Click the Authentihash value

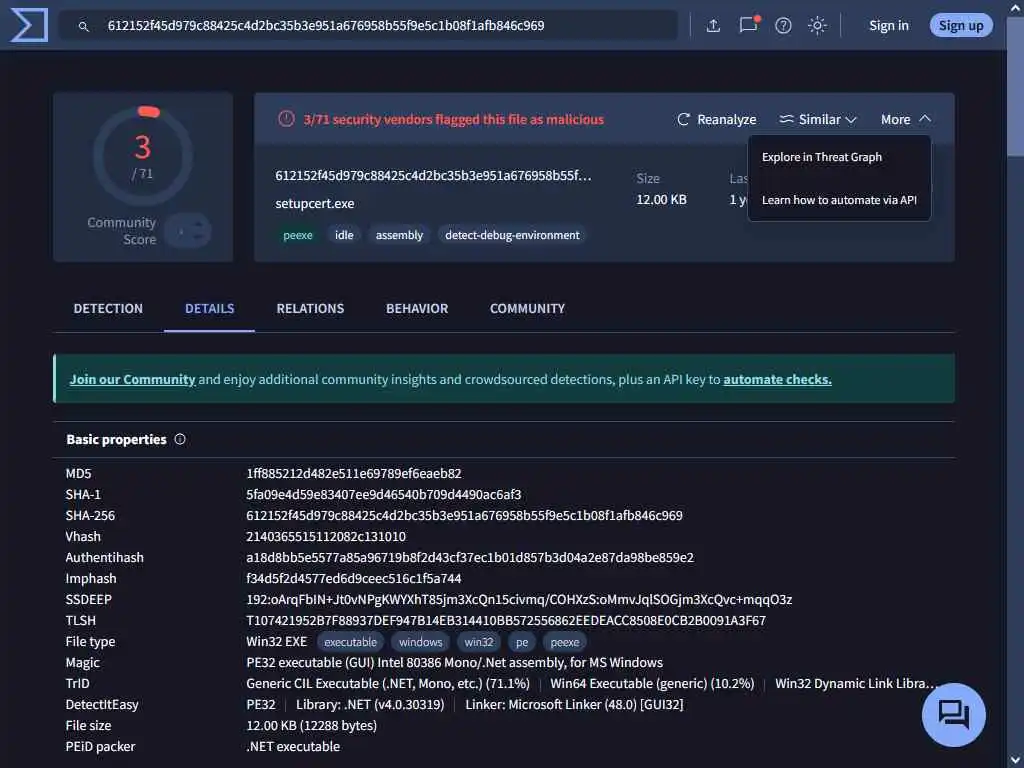tap(470, 557)
